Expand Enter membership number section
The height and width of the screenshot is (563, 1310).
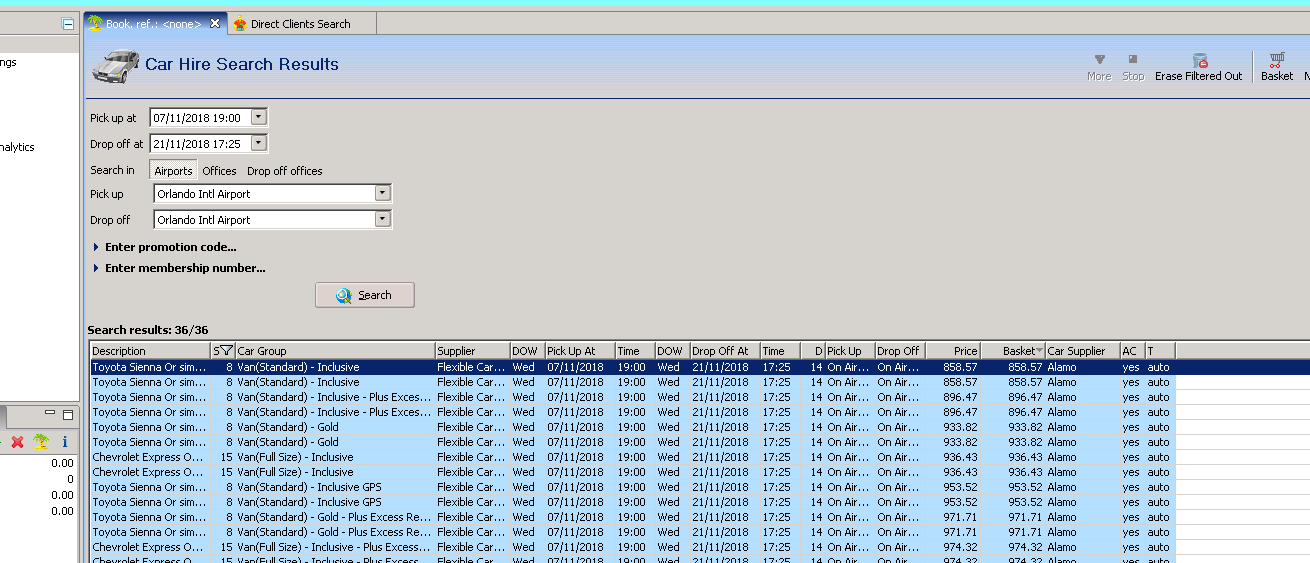[179, 268]
